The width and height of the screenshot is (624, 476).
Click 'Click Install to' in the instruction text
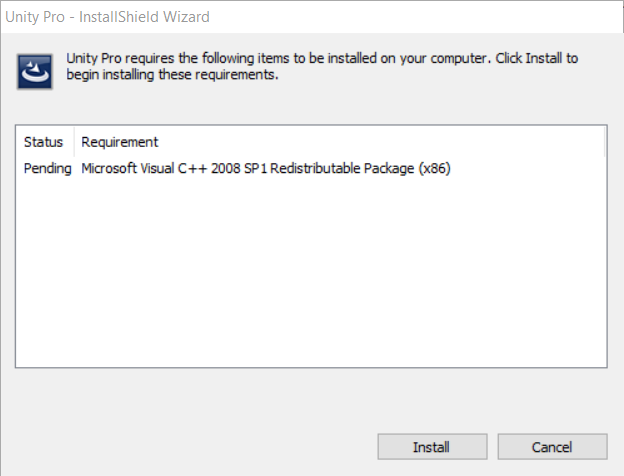click(x=536, y=58)
